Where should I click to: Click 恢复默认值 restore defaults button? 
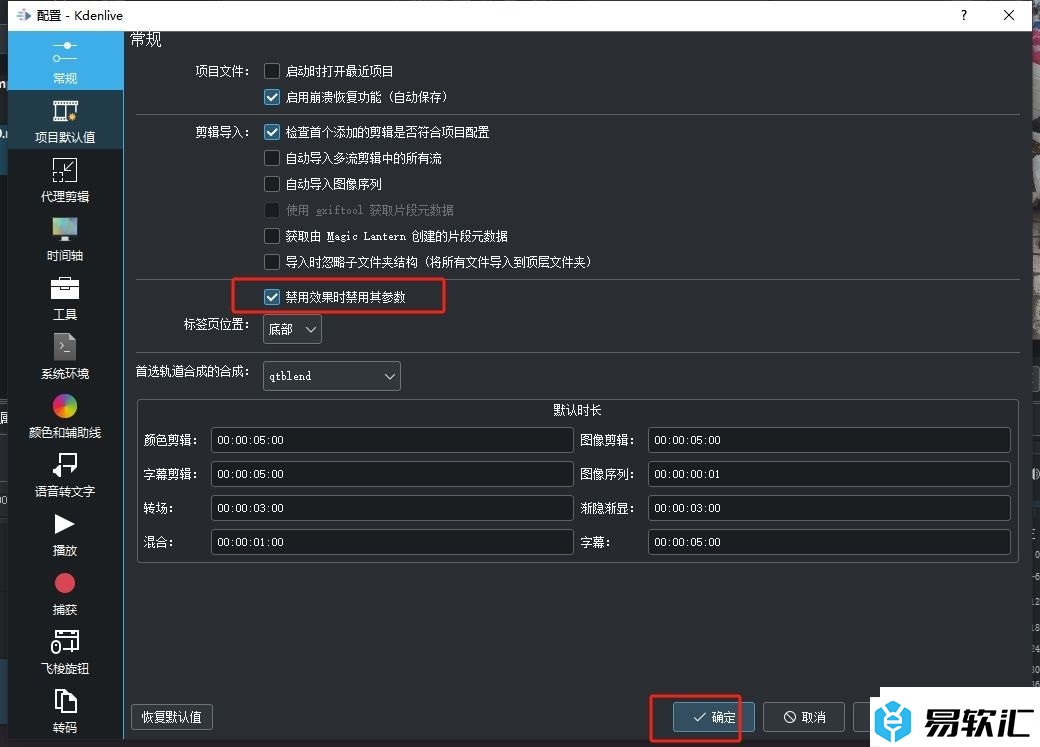[172, 717]
